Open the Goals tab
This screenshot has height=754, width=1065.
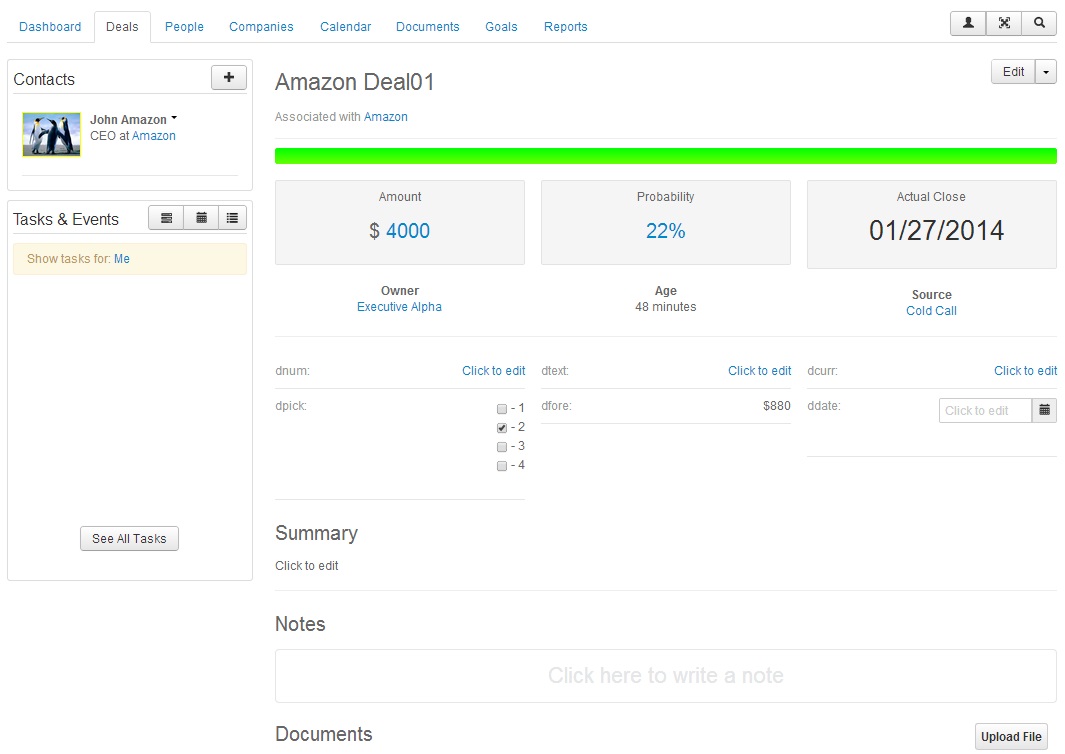[x=501, y=26]
